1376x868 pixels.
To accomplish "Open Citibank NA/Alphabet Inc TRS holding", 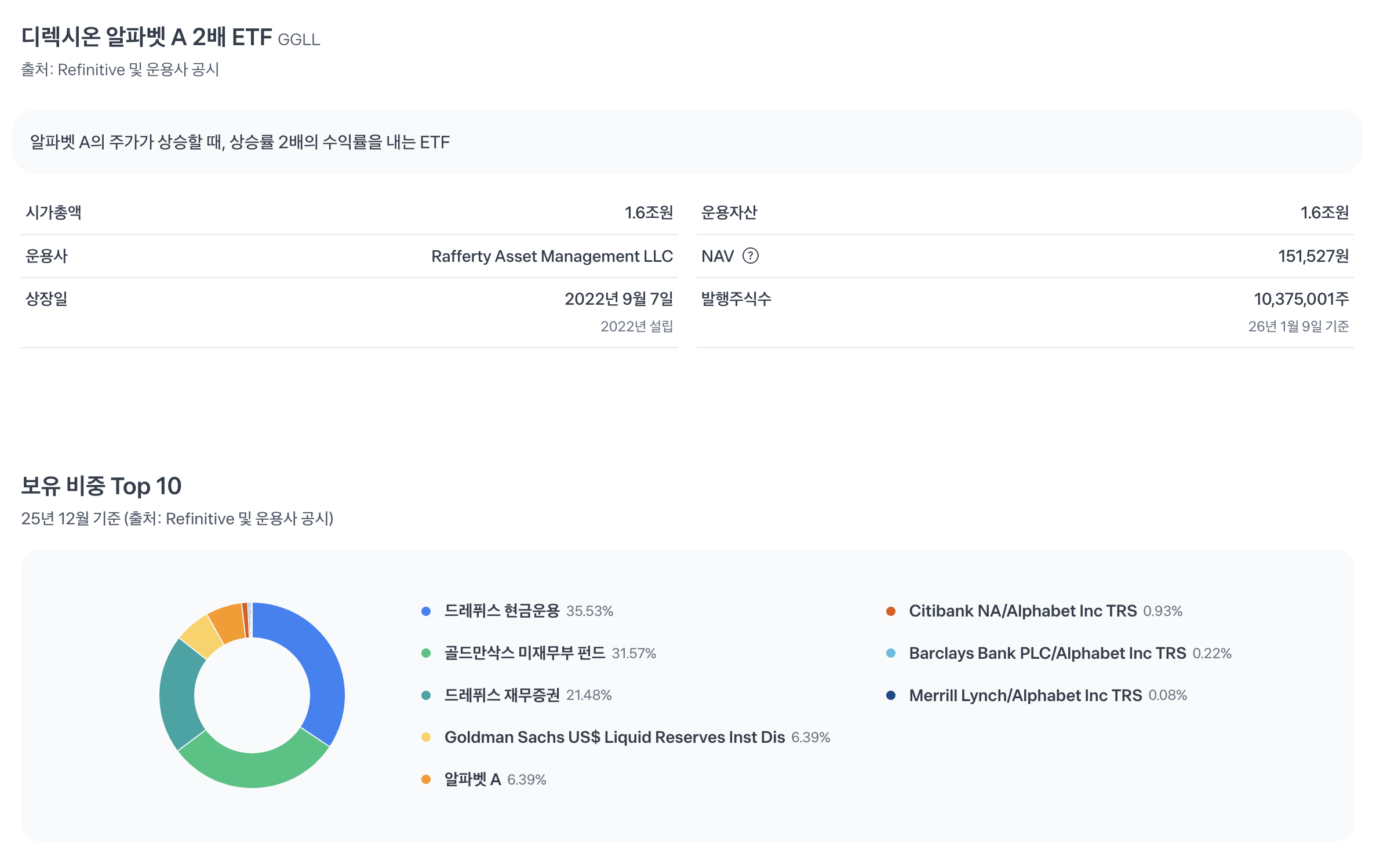I will (1022, 611).
